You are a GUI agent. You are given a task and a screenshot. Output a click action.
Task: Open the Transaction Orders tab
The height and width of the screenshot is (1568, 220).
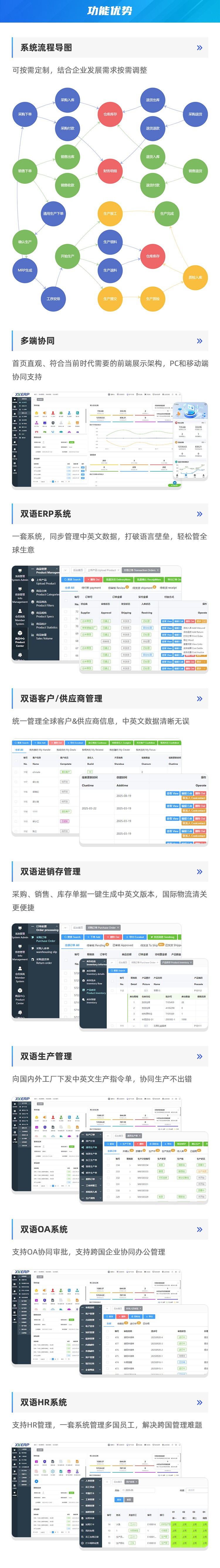click(140, 570)
